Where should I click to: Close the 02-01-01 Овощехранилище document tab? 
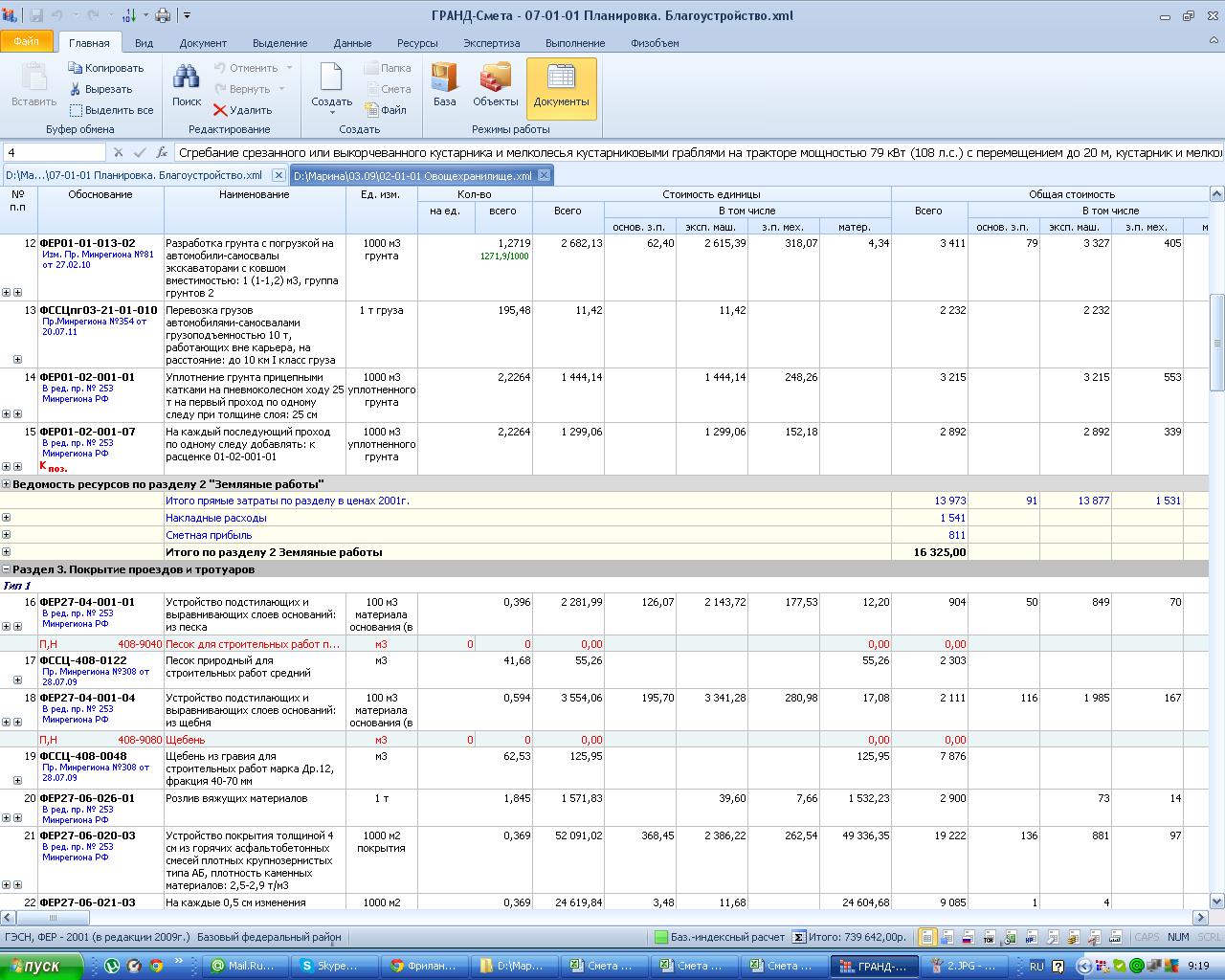click(544, 175)
